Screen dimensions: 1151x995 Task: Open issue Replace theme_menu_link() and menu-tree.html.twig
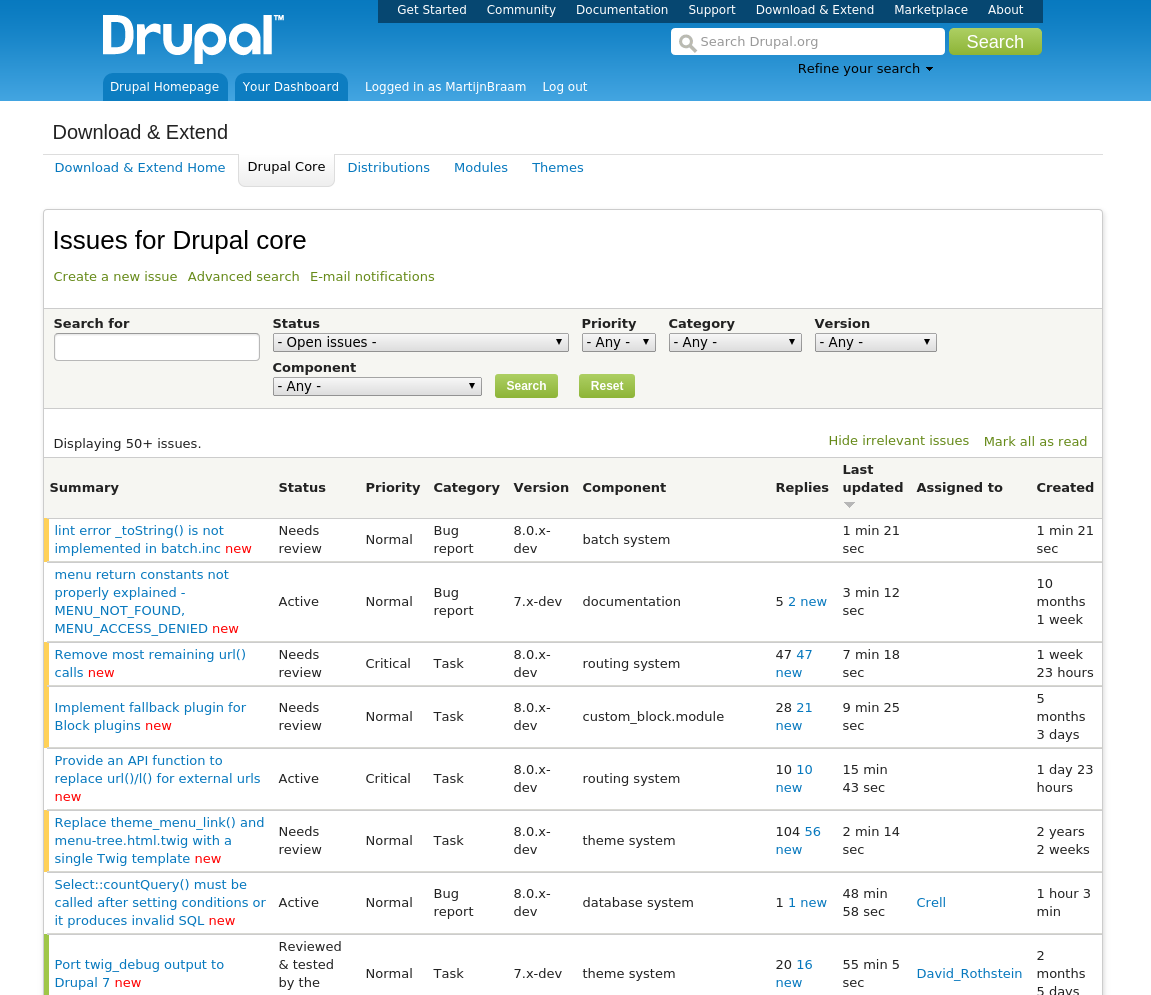pos(159,841)
